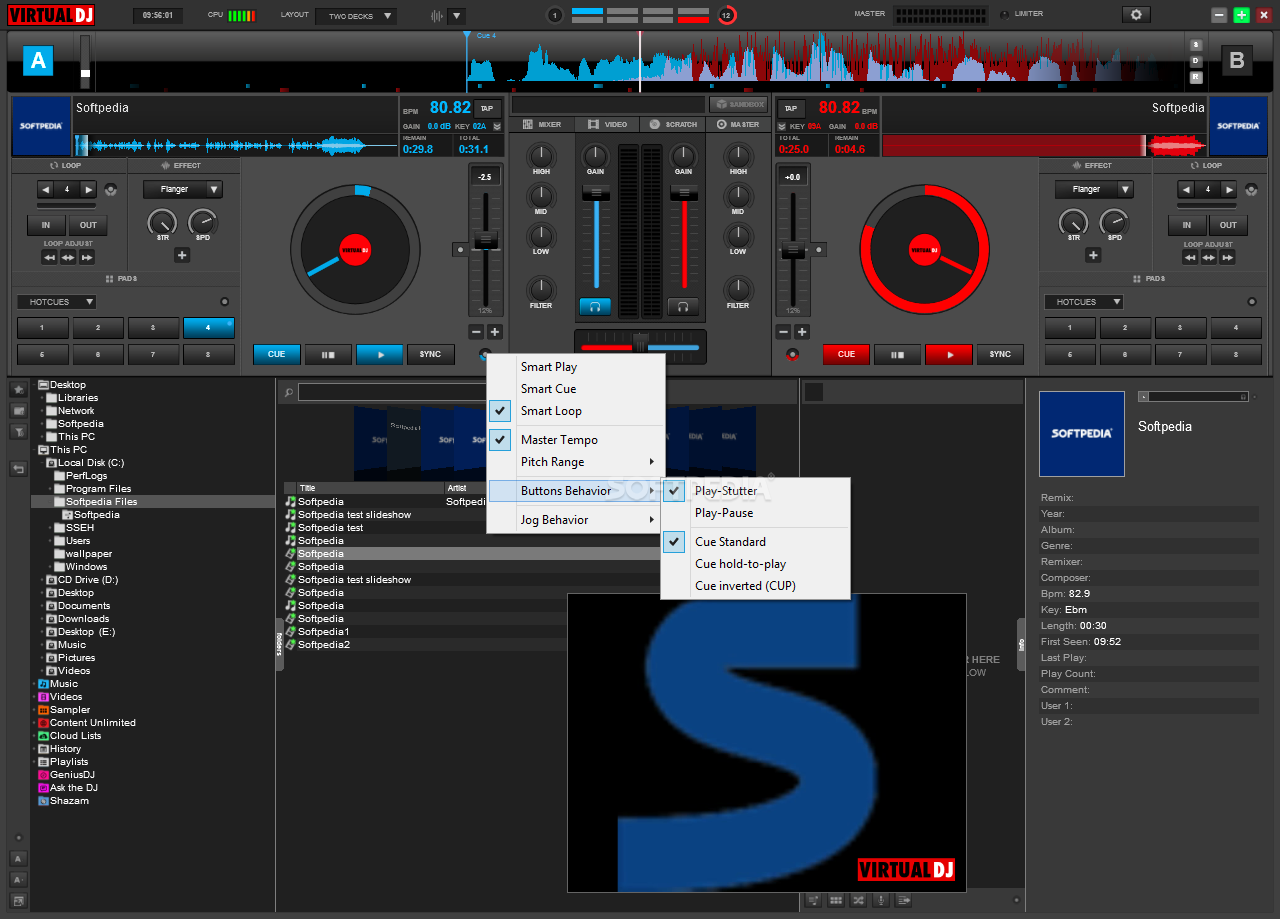Click the browser search input field
Image resolution: width=1280 pixels, height=919 pixels.
click(x=390, y=393)
